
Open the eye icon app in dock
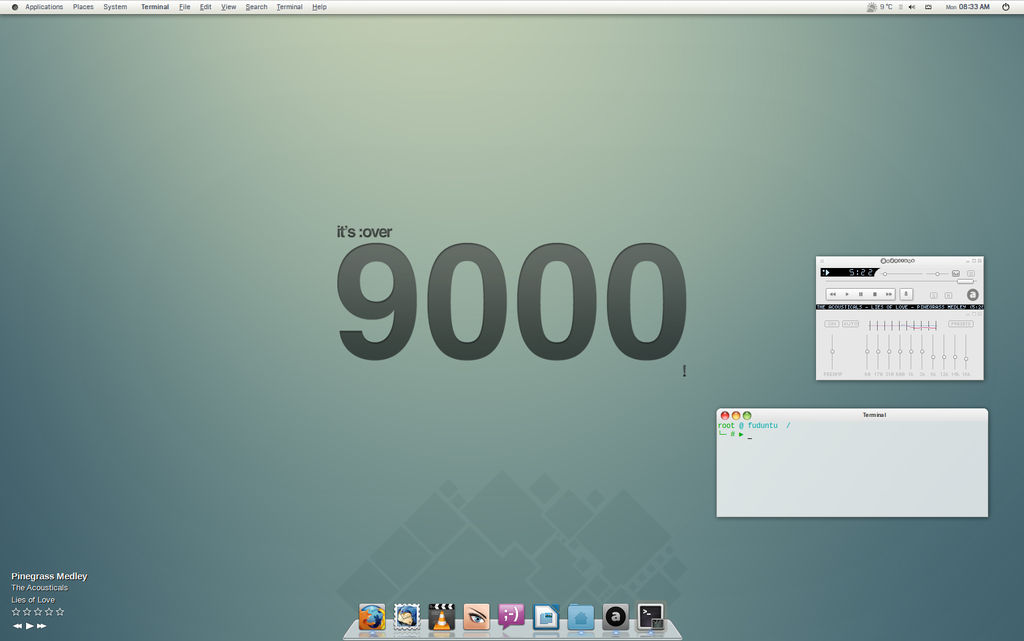click(476, 617)
